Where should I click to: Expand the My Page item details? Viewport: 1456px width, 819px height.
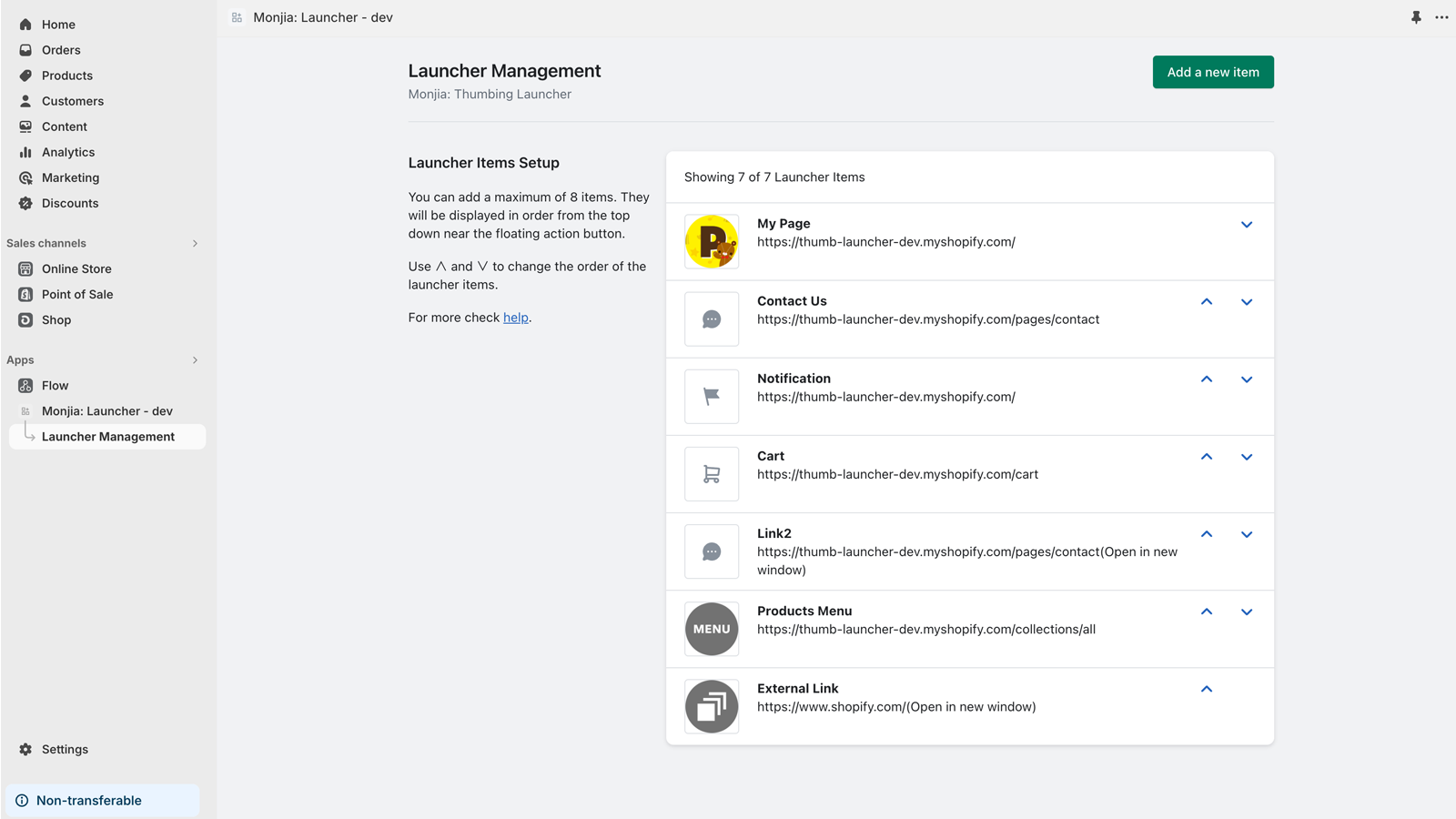click(x=1246, y=224)
